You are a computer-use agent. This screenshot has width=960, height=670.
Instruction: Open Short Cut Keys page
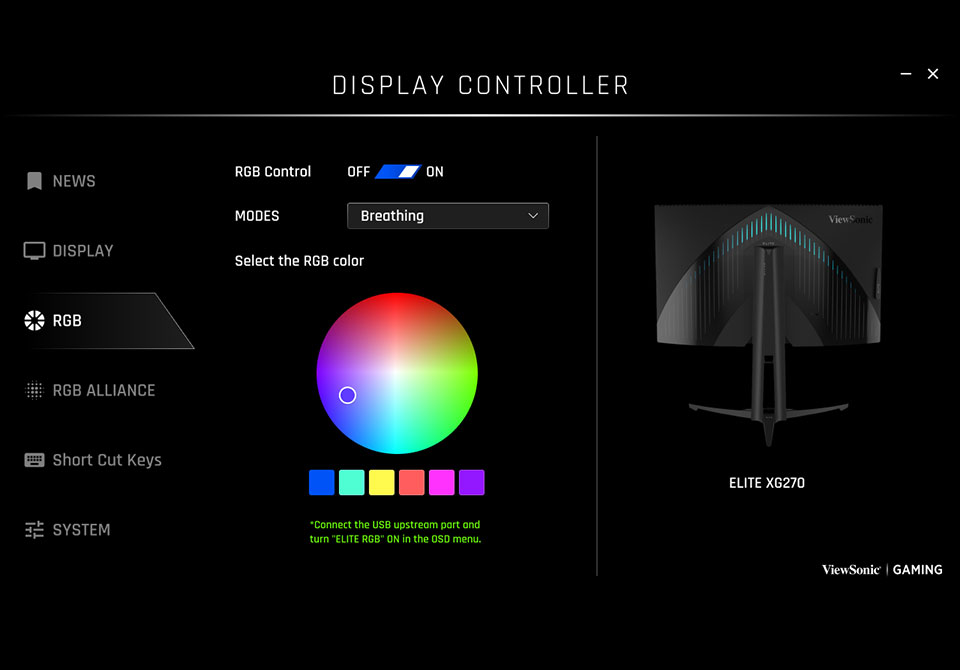(x=107, y=460)
